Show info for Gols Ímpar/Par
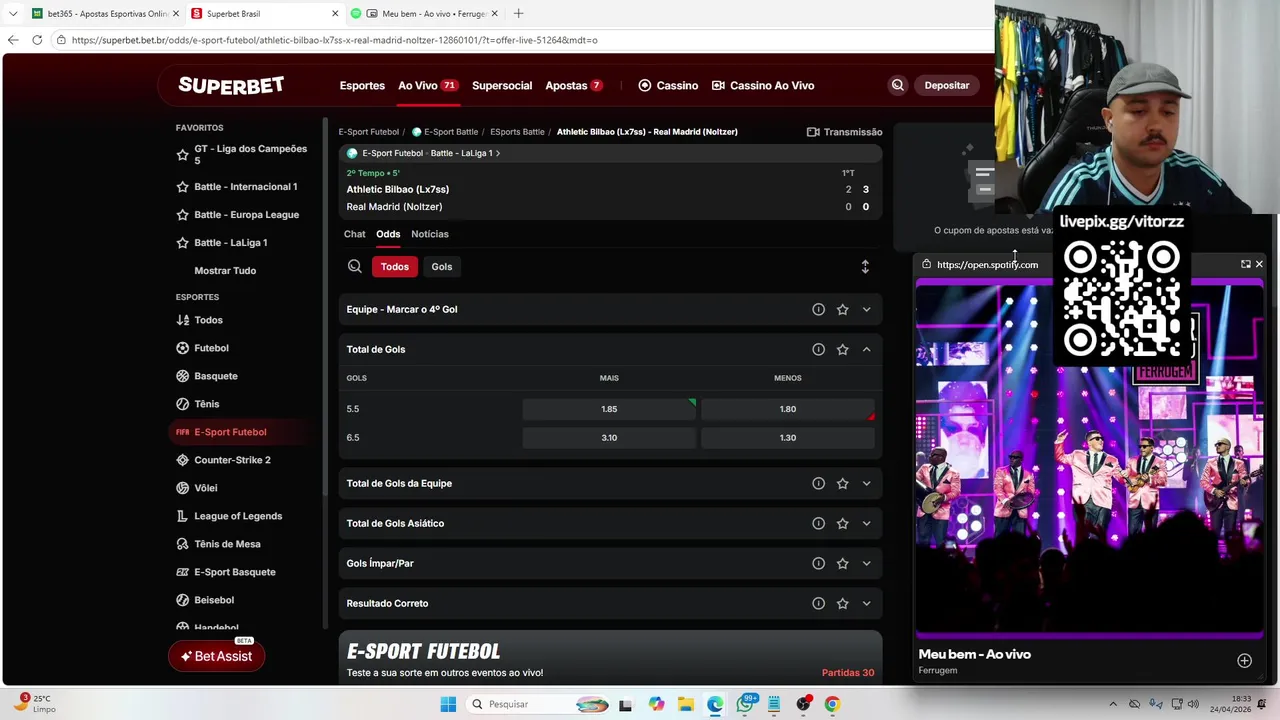1280x720 pixels. (x=818, y=563)
